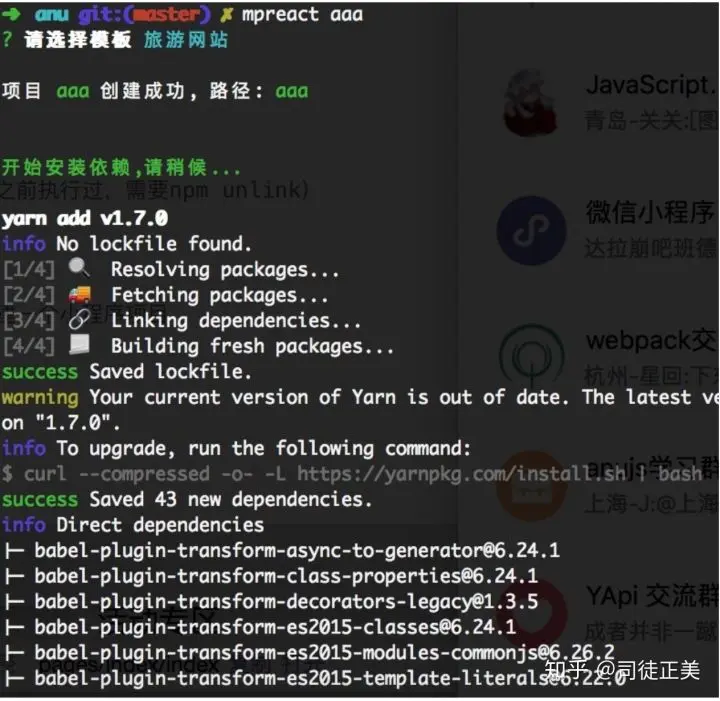Click the delivery truck emoji icon
The height and width of the screenshot is (701, 720).
(79, 293)
